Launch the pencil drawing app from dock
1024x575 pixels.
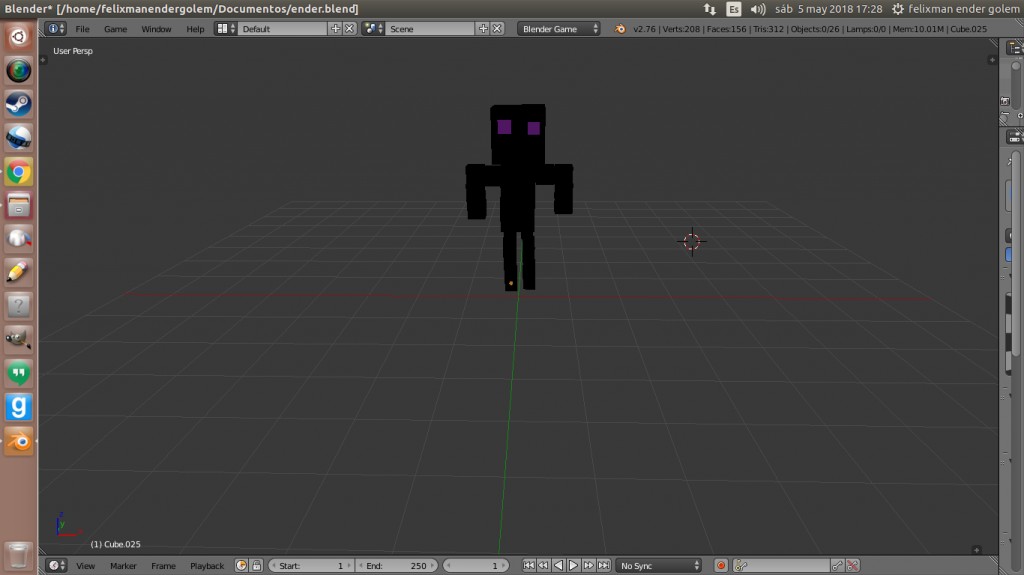pyautogui.click(x=18, y=271)
